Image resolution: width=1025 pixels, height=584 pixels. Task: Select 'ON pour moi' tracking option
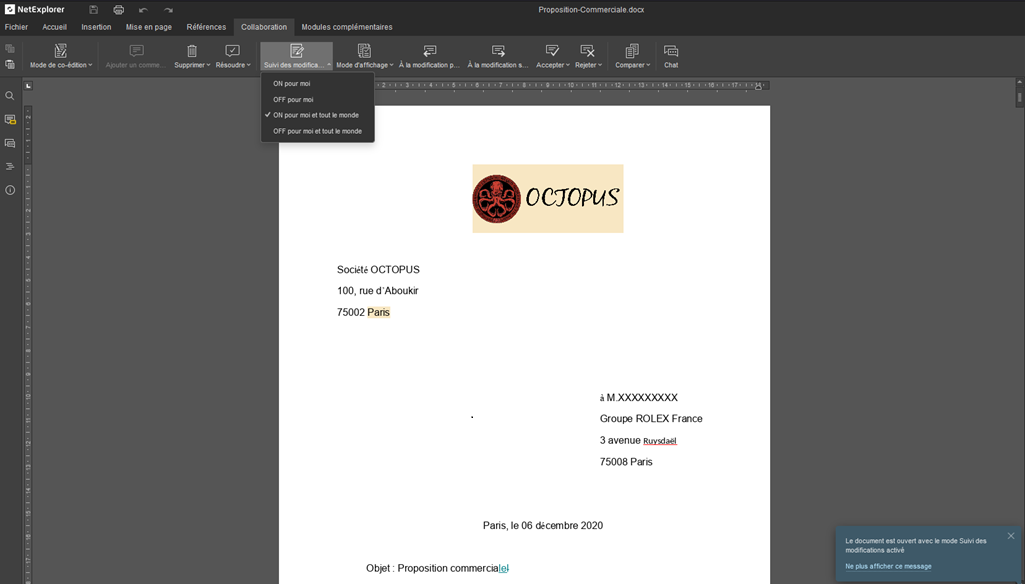(292, 83)
